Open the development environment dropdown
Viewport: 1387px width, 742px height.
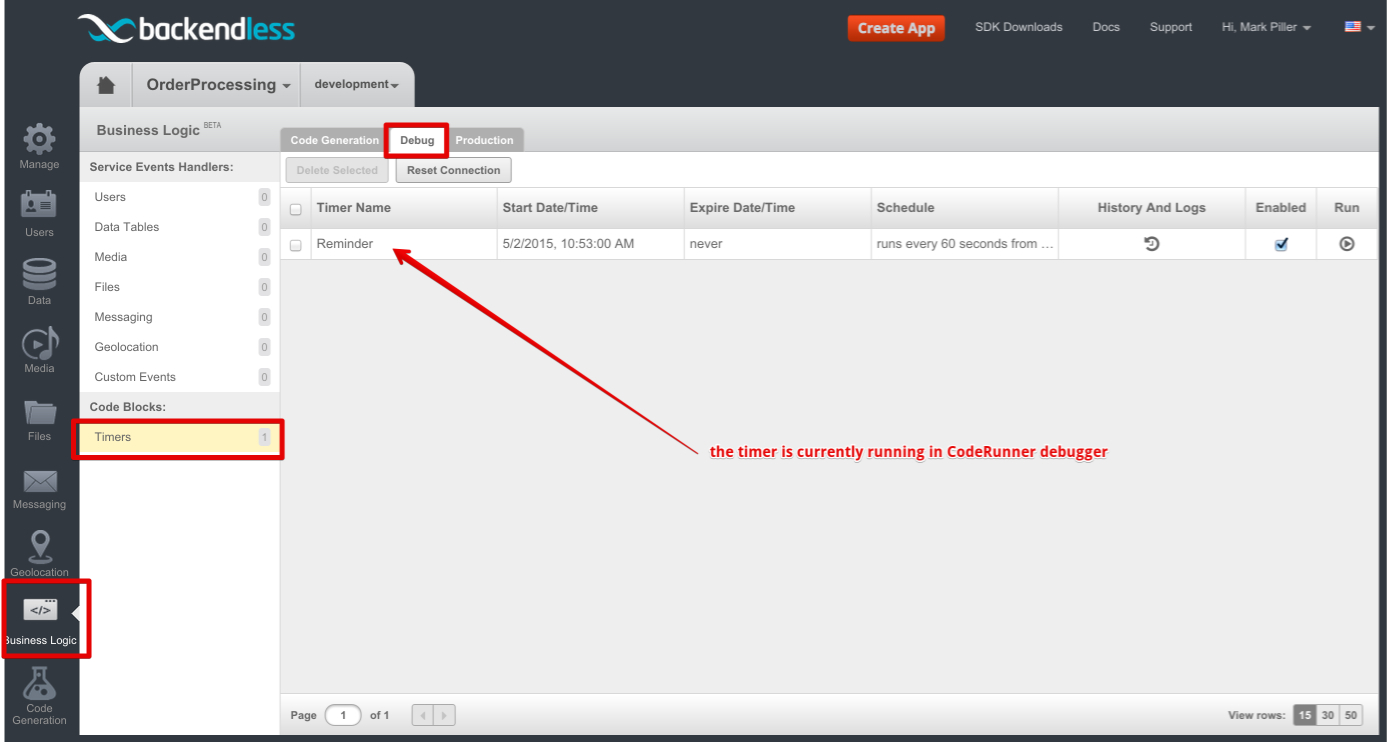pos(357,85)
